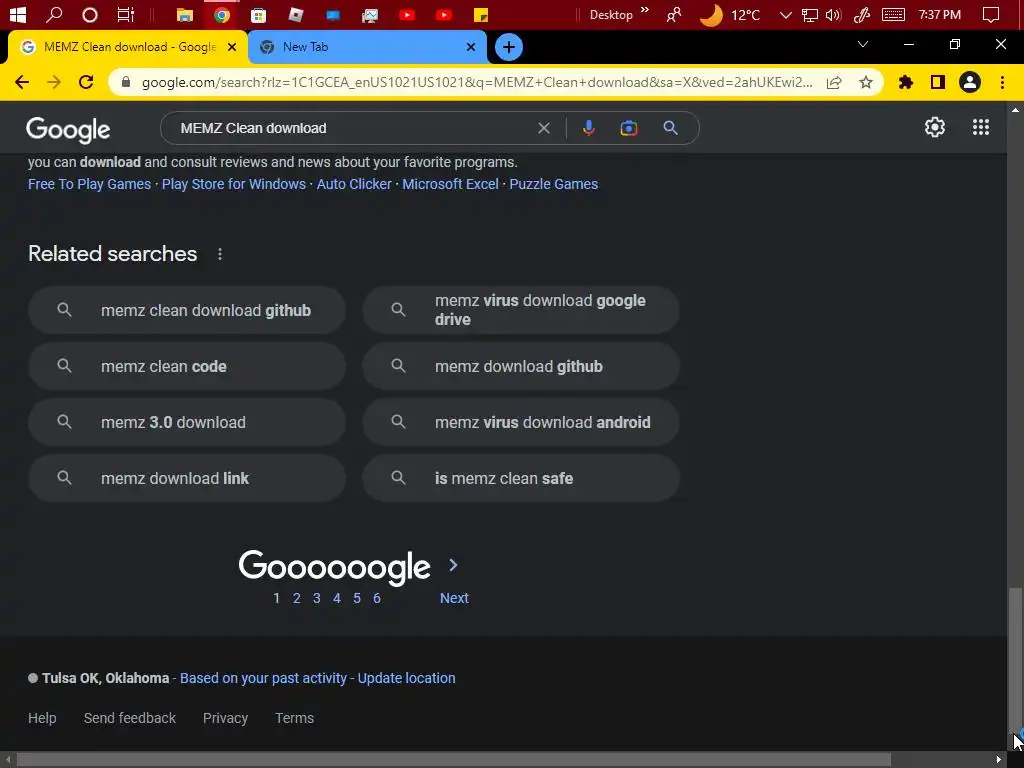Open the Chrome profile avatar

[x=970, y=82]
